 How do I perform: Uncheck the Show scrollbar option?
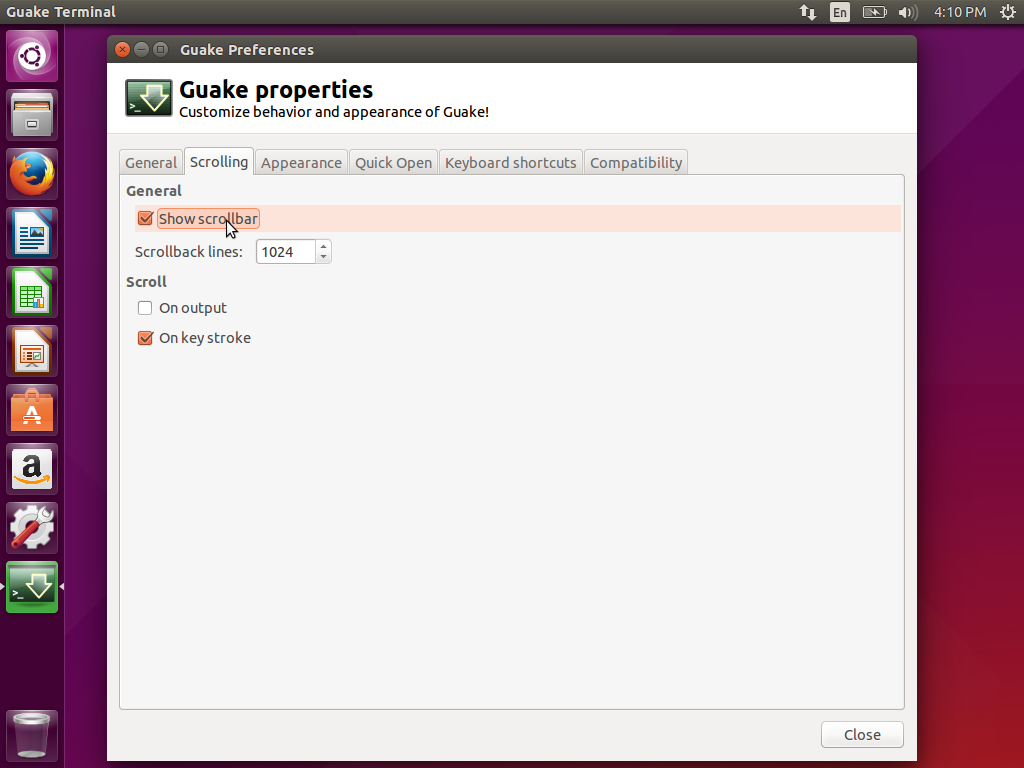pyautogui.click(x=145, y=218)
